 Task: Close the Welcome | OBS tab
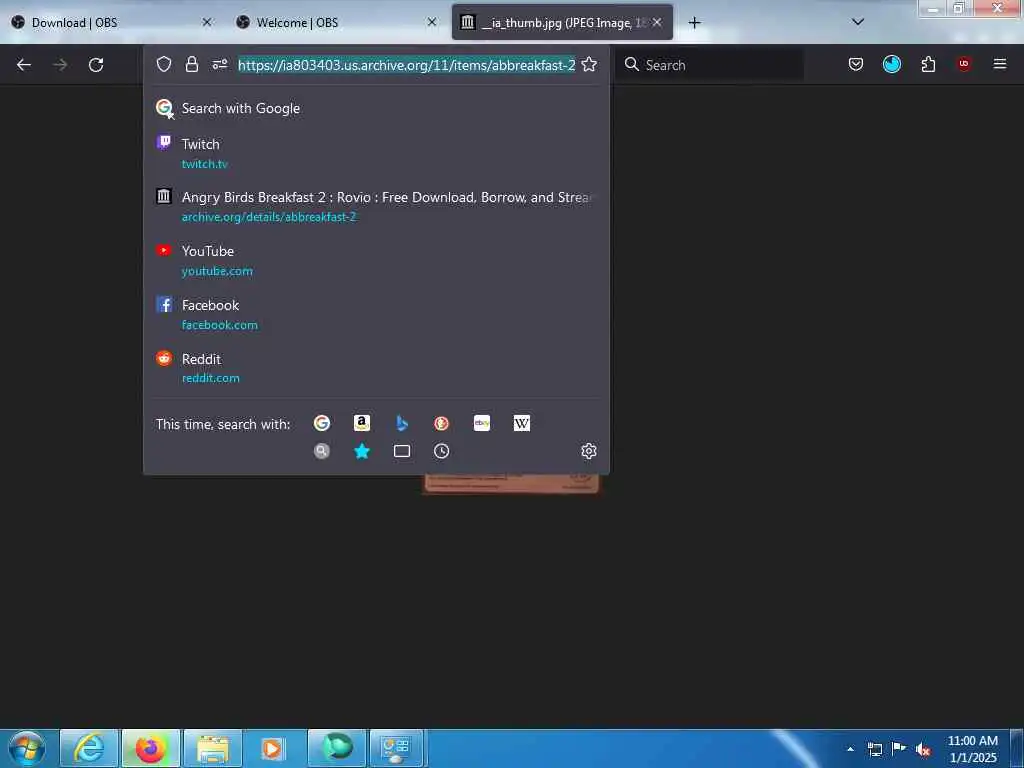(432, 22)
